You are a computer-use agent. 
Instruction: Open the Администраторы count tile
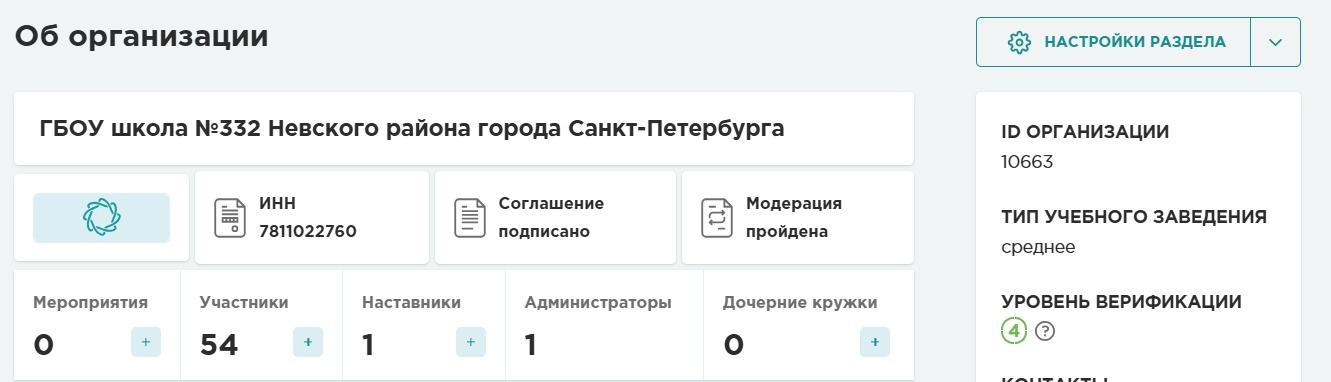point(605,326)
